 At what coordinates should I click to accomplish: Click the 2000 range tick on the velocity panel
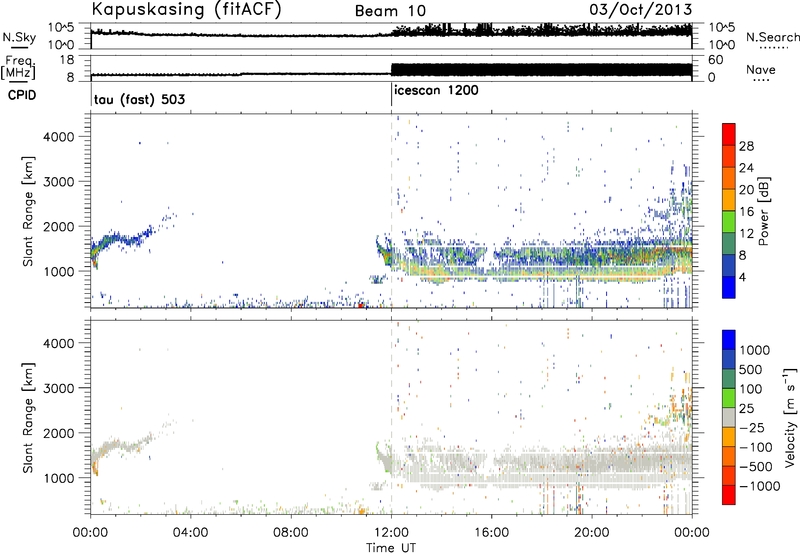[59, 433]
